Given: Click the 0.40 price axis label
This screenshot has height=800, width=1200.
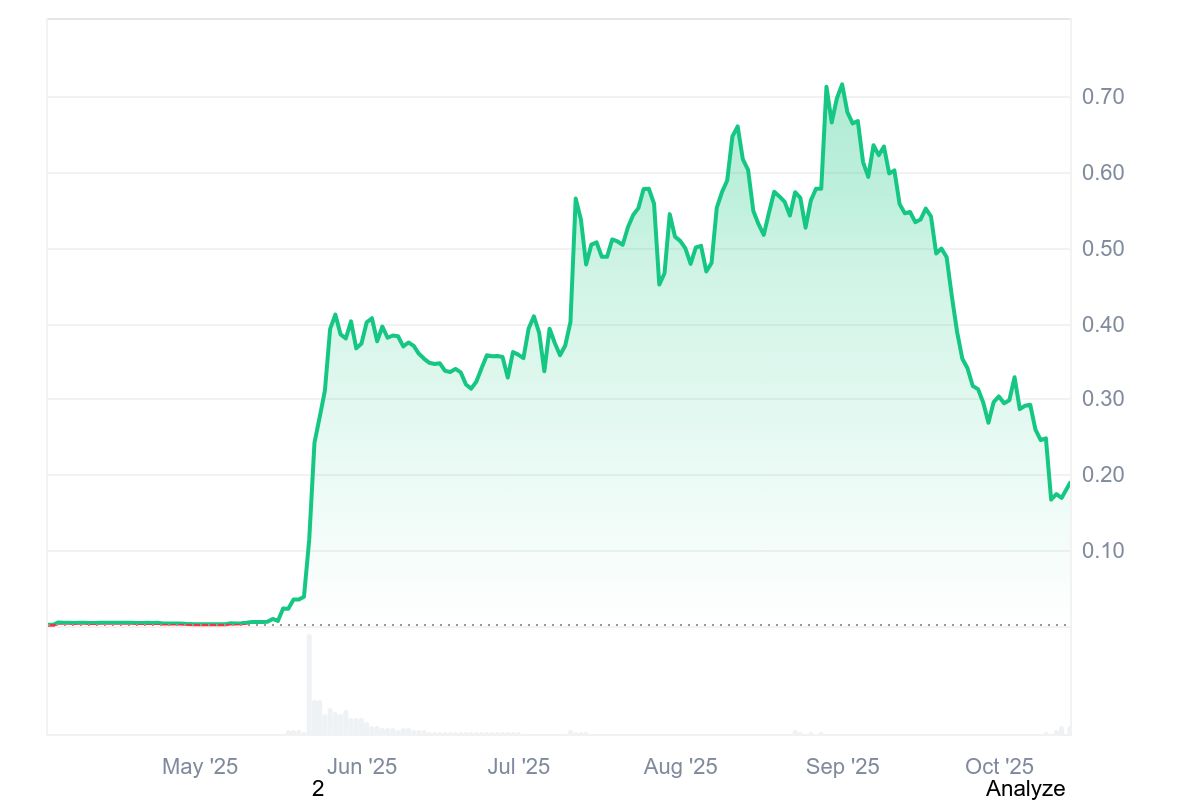Looking at the screenshot, I should tap(1103, 325).
